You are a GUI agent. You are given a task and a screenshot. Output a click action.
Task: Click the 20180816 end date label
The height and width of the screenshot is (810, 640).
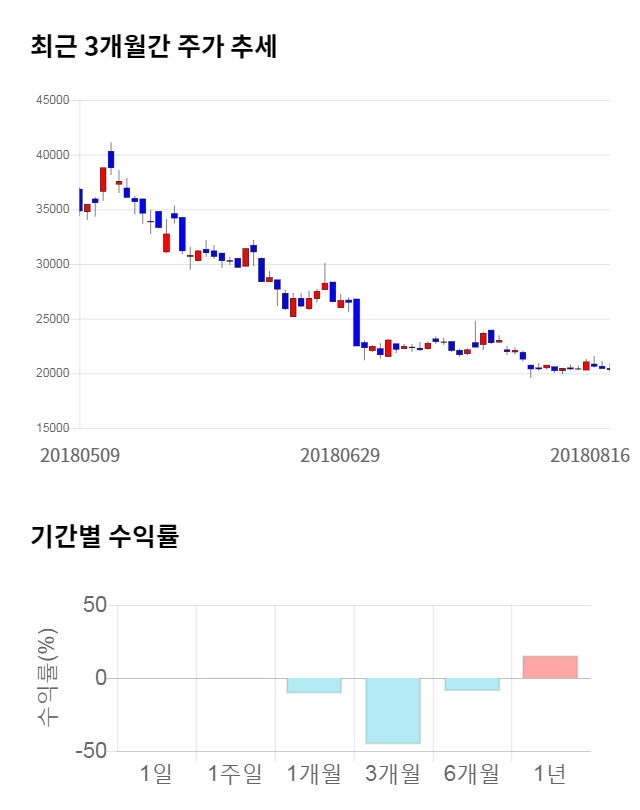point(590,455)
